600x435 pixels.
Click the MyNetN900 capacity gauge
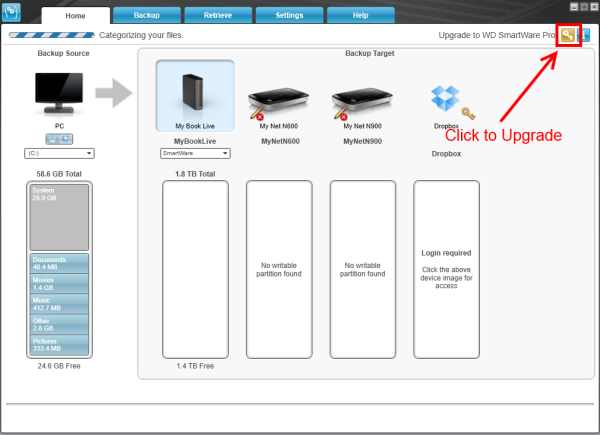coord(363,270)
